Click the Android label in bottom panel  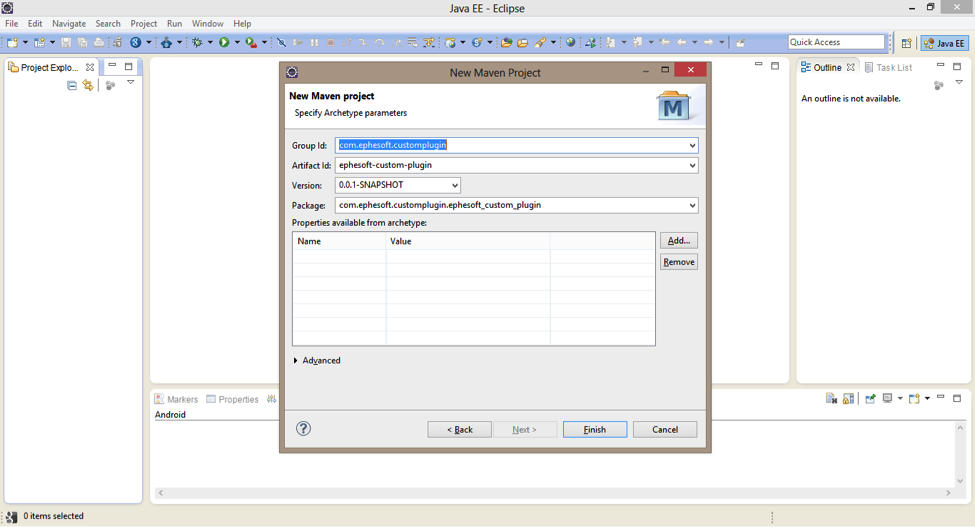pos(170,415)
